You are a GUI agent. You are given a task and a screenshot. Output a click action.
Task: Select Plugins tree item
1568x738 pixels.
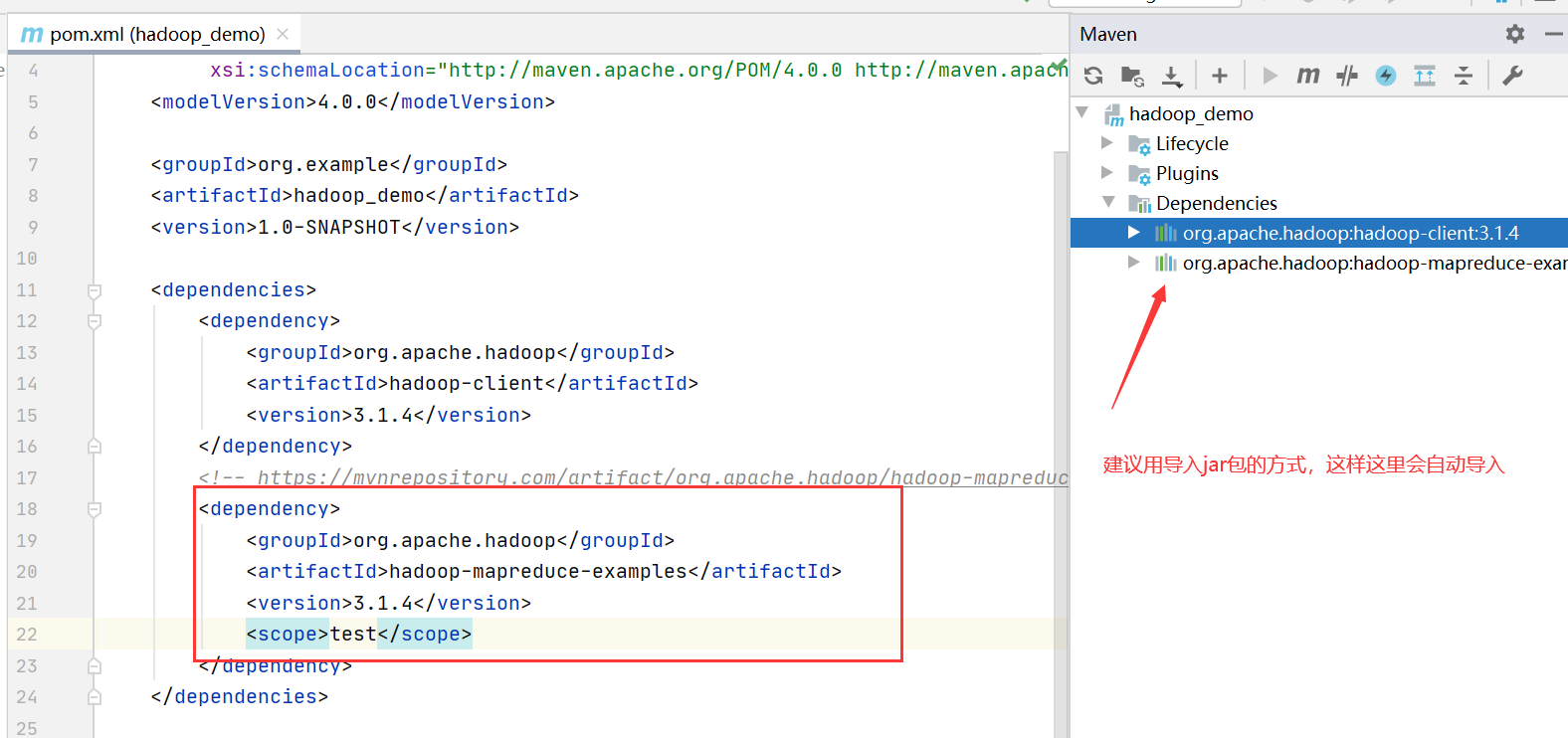click(1187, 174)
